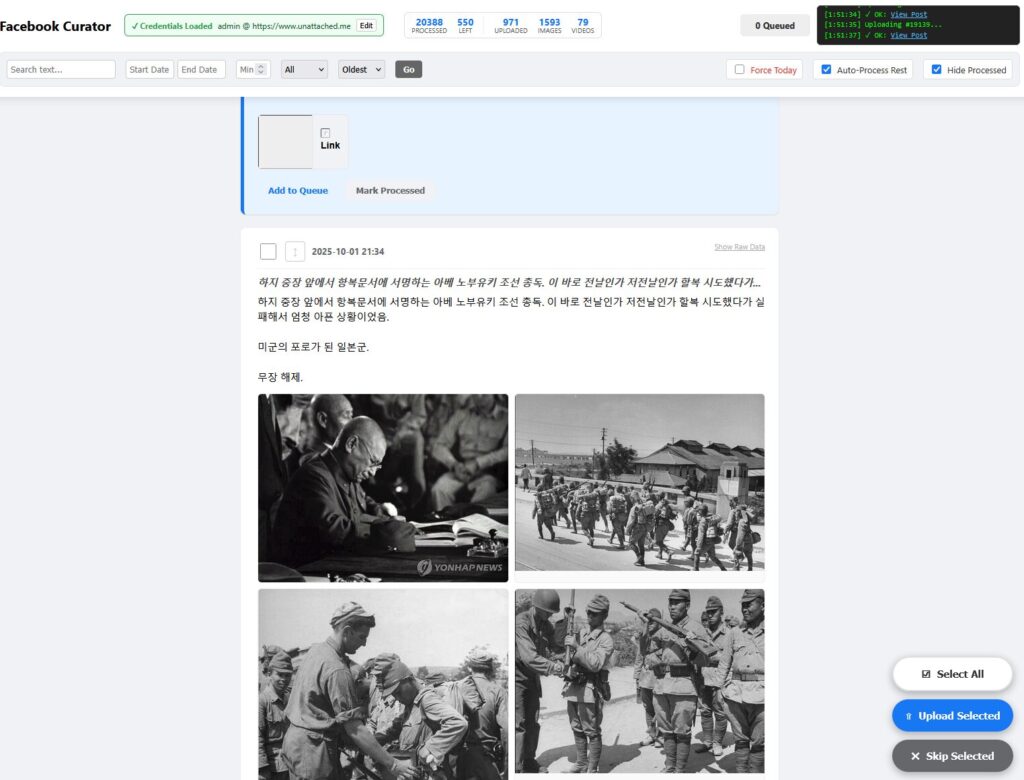Click the Min number stepper arrows
Image resolution: width=1024 pixels, height=780 pixels.
[x=263, y=70]
